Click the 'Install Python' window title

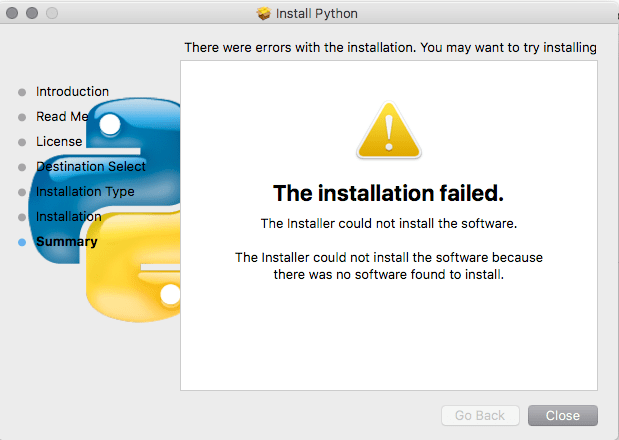tap(317, 13)
